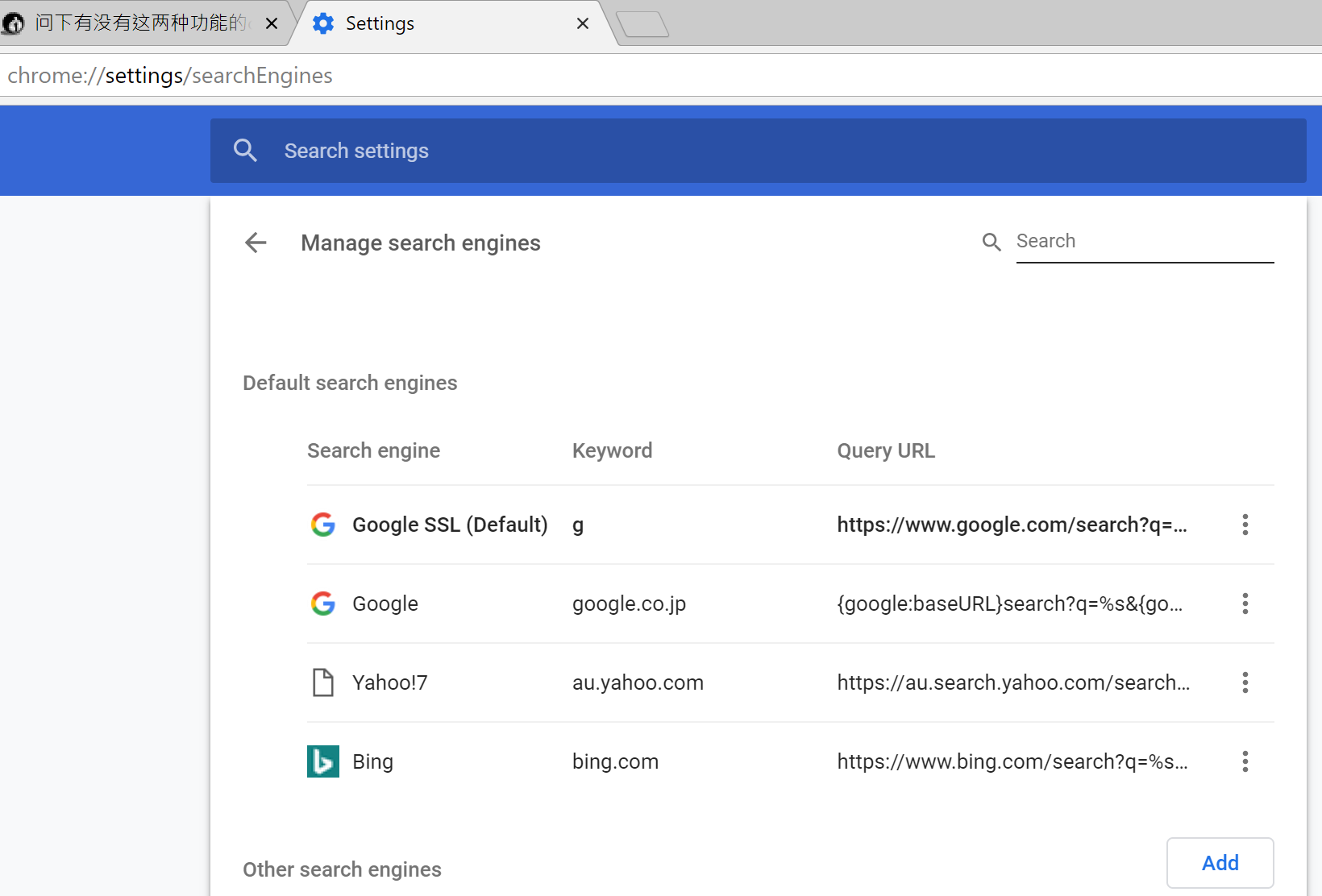Click the favicon of the Chinese-titled tab
Viewport: 1322px width, 896px height.
[13, 23]
